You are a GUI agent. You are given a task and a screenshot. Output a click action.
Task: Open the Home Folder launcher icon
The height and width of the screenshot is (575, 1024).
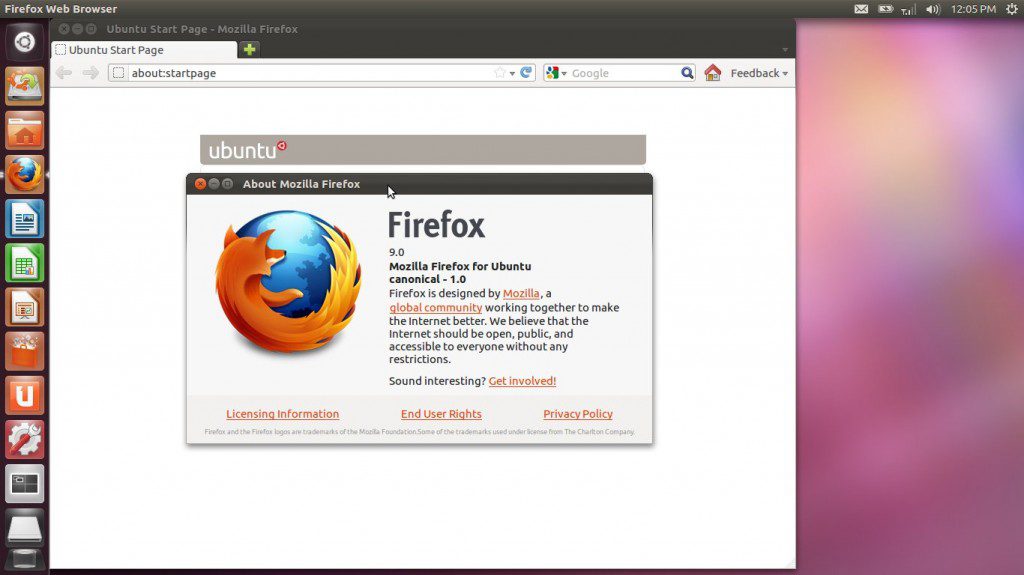tap(25, 130)
